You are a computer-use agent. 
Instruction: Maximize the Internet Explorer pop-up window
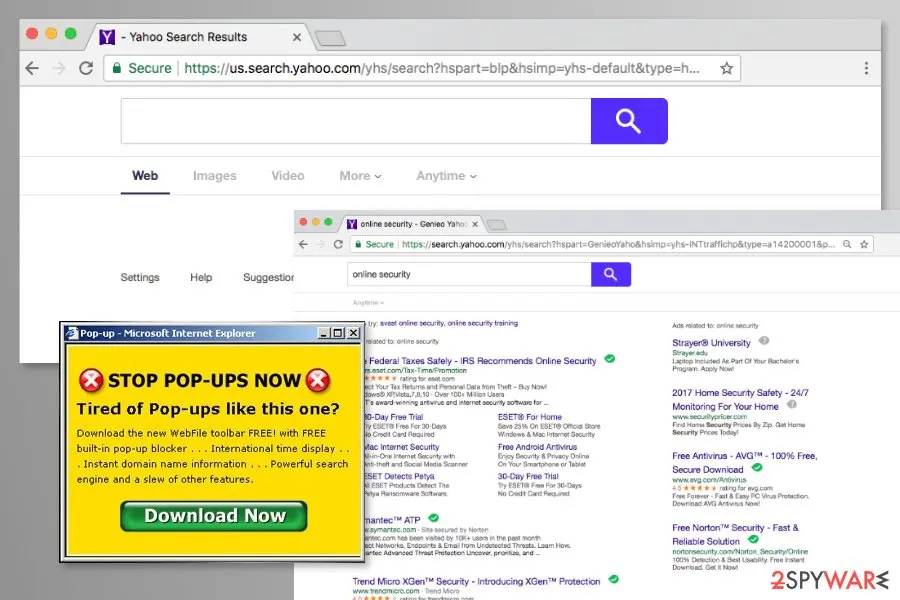(x=338, y=333)
